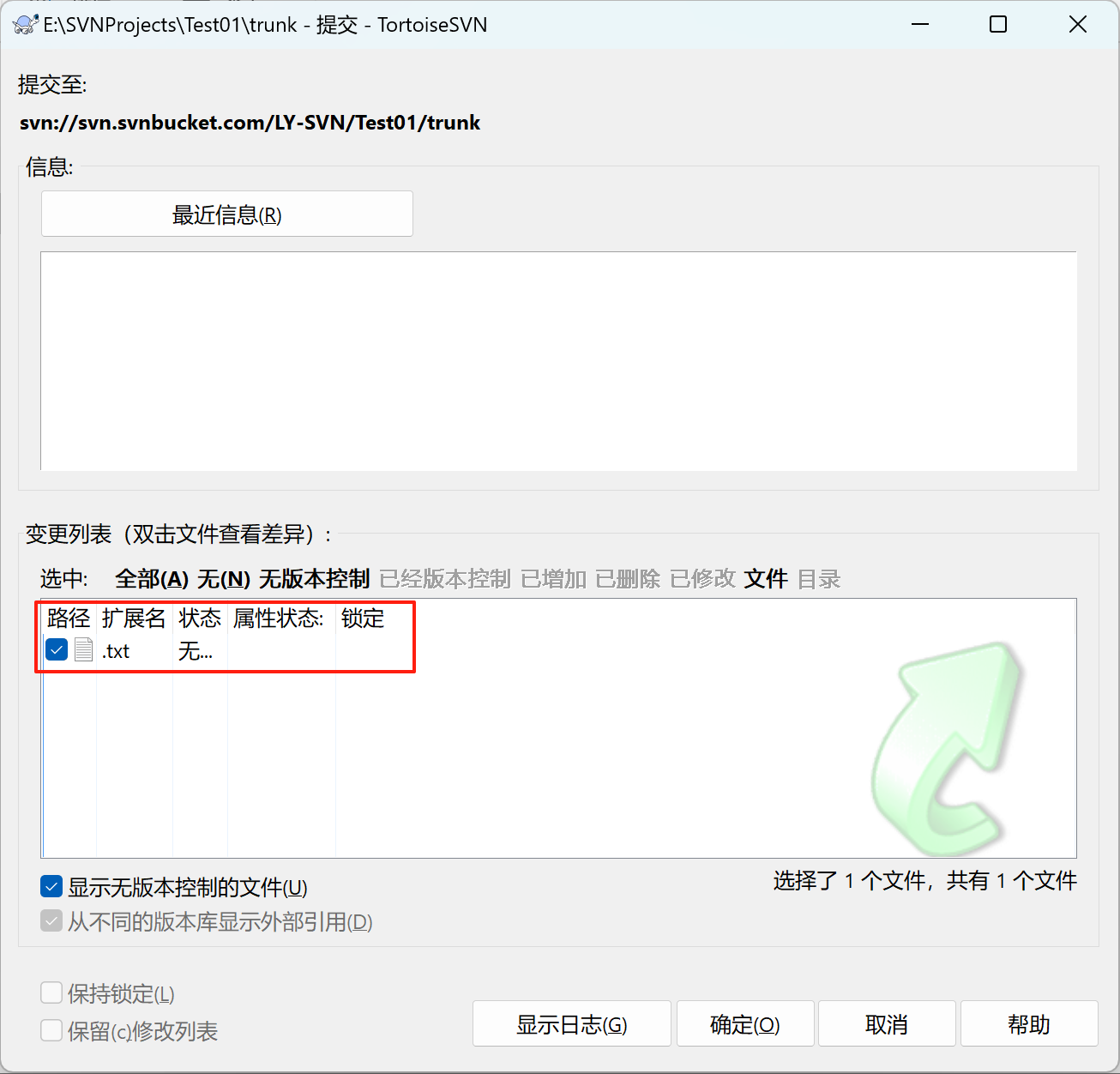This screenshot has width=1120, height=1074.
Task: Click 已经版本控制 selection link
Action: [x=445, y=579]
